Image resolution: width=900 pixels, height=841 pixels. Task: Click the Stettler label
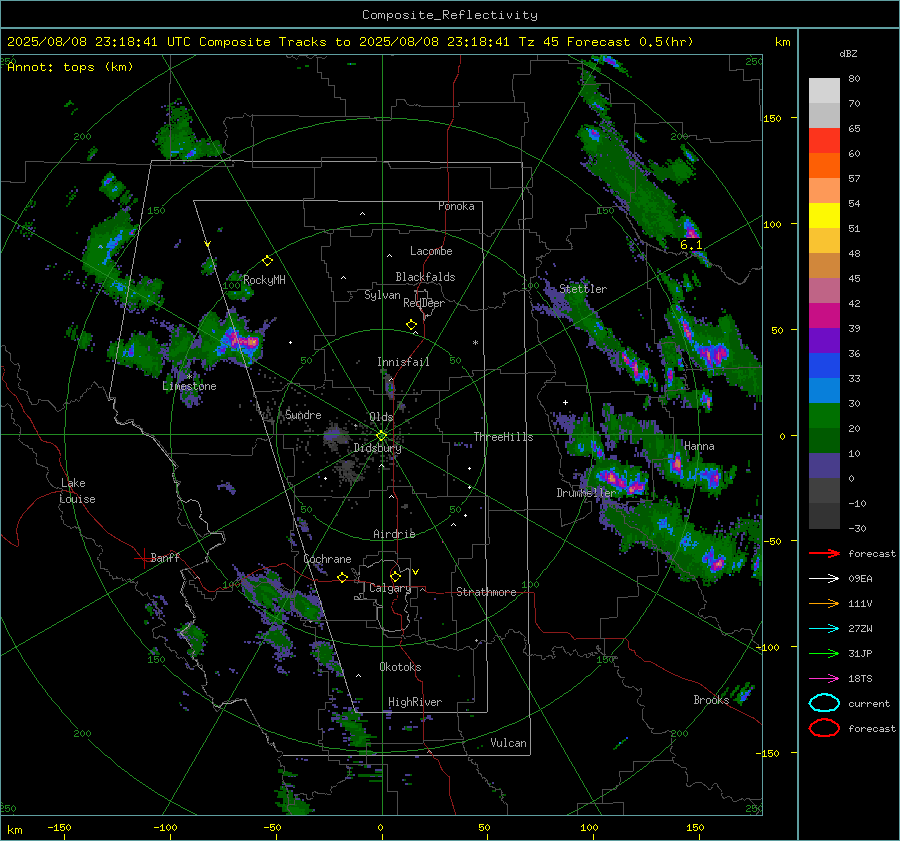[x=583, y=289]
